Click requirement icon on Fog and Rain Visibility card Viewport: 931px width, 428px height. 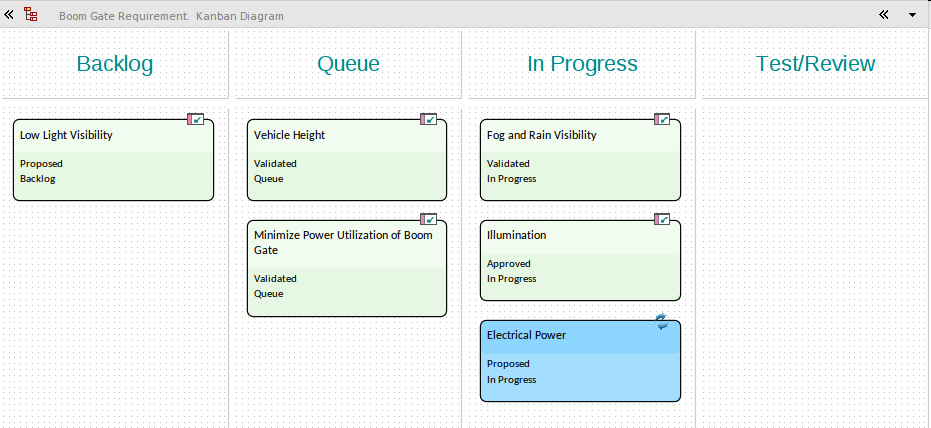point(662,119)
